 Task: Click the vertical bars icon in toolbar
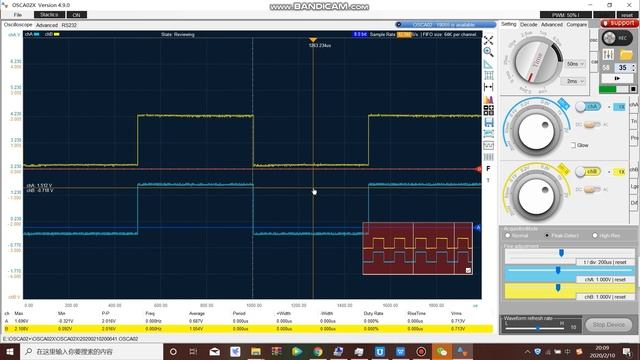pos(488,157)
